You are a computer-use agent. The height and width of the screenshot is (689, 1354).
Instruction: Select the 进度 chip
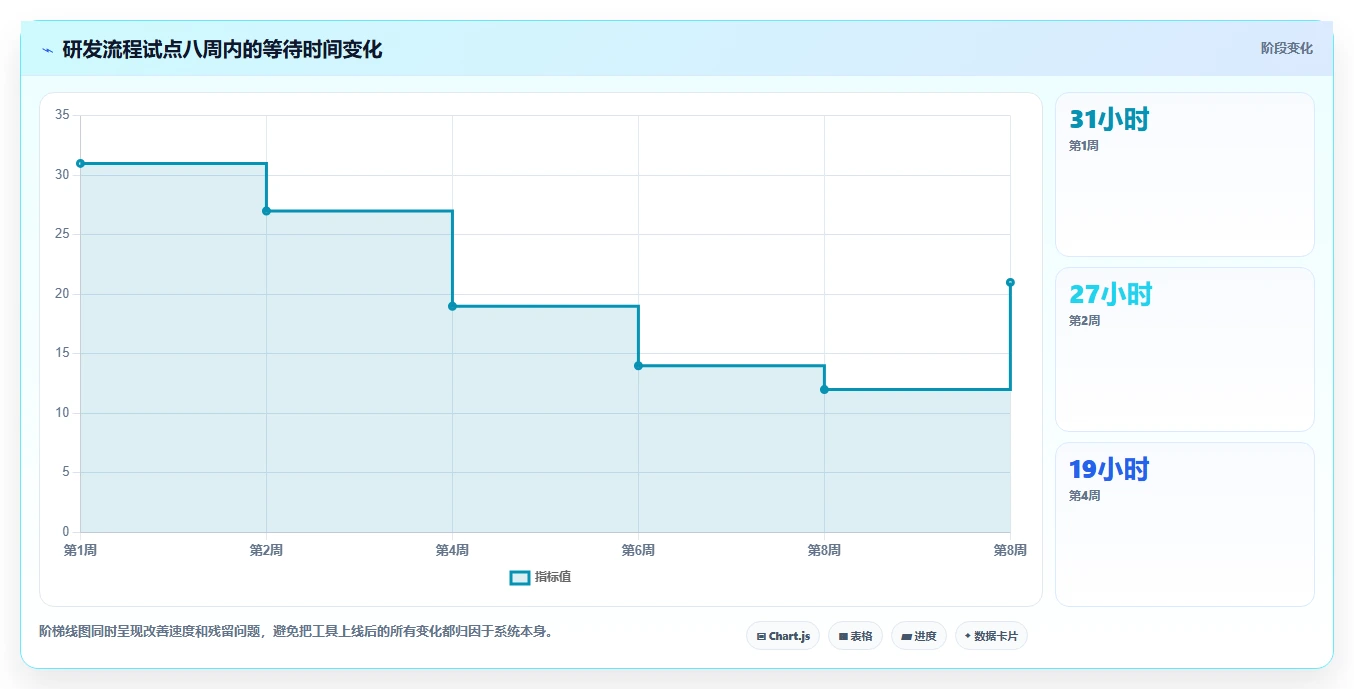click(x=919, y=636)
